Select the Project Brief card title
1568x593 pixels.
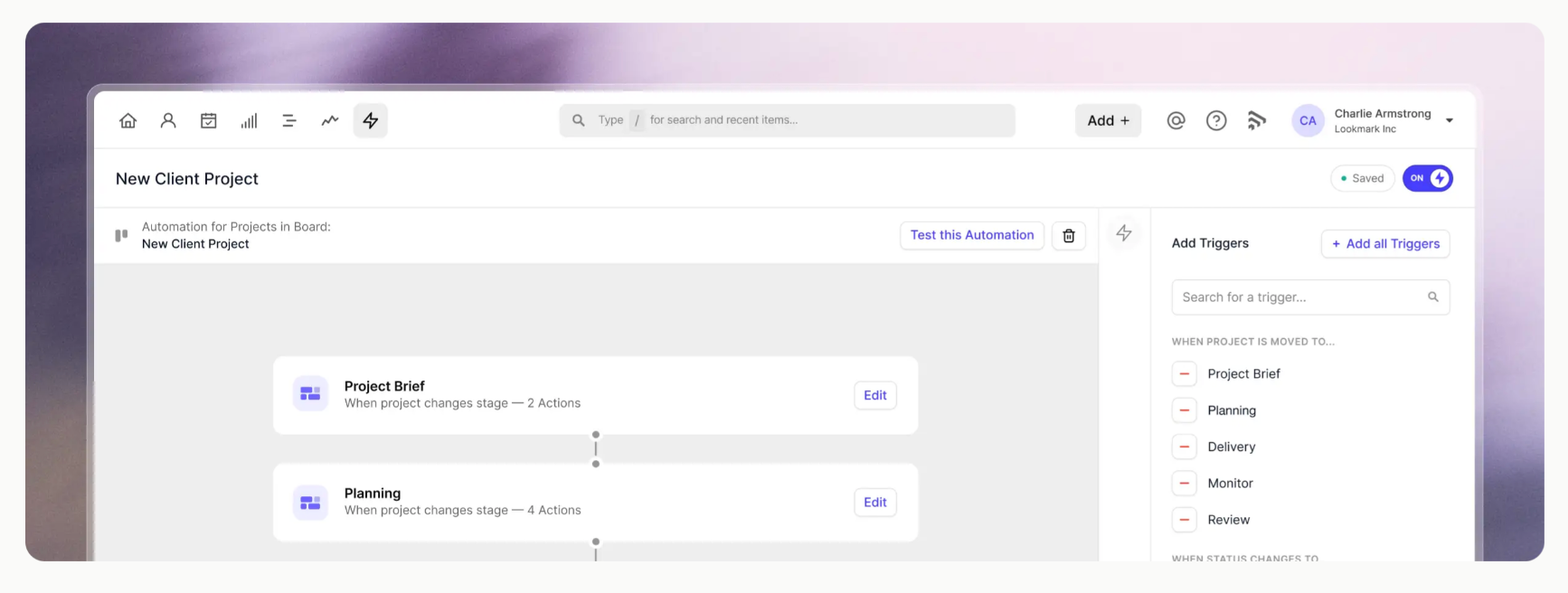tap(384, 386)
